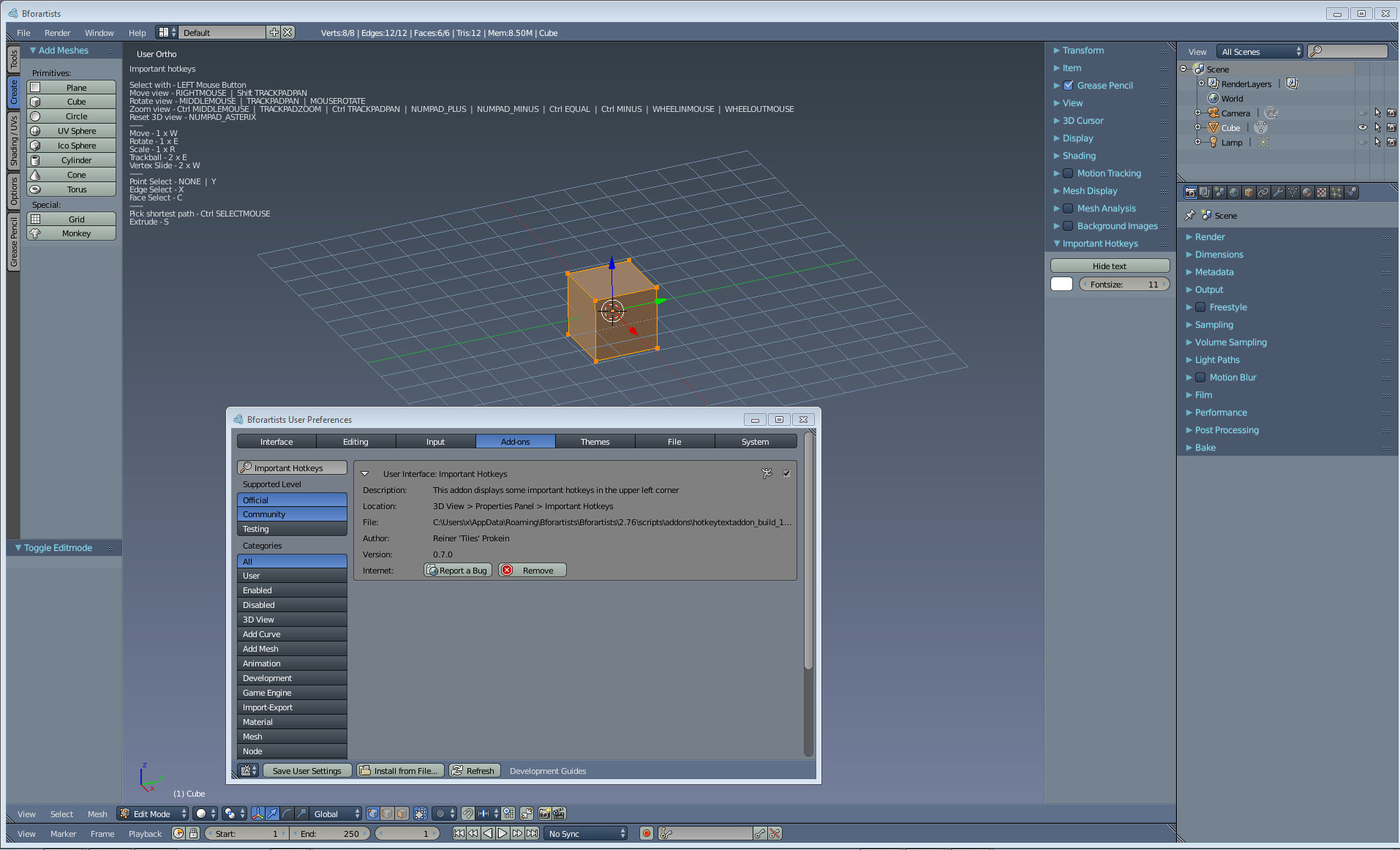The image size is (1400, 850).
Task: Expand the Camera item in outliner
Action: (x=1197, y=113)
